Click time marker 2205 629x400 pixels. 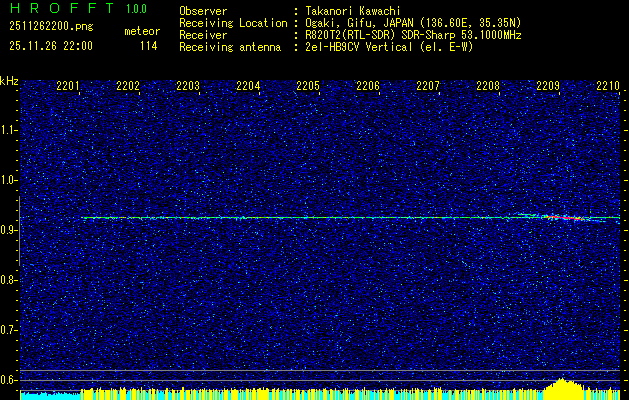click(x=308, y=85)
